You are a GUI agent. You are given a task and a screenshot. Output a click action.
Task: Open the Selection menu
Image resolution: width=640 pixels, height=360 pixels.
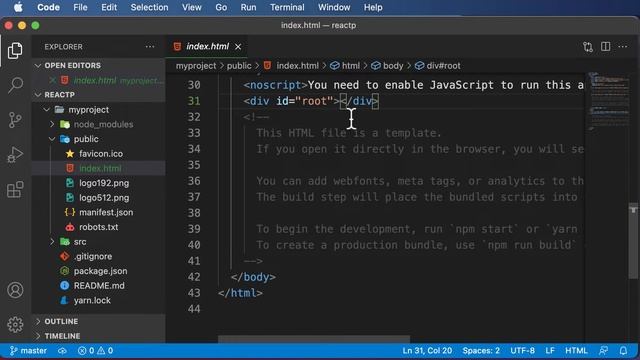149,7
